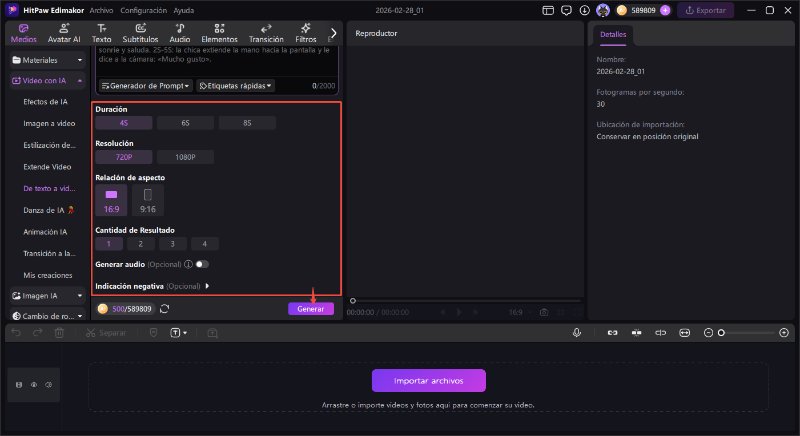800x436 pixels.
Task: Open the Filtros tab
Action: pyautogui.click(x=306, y=33)
